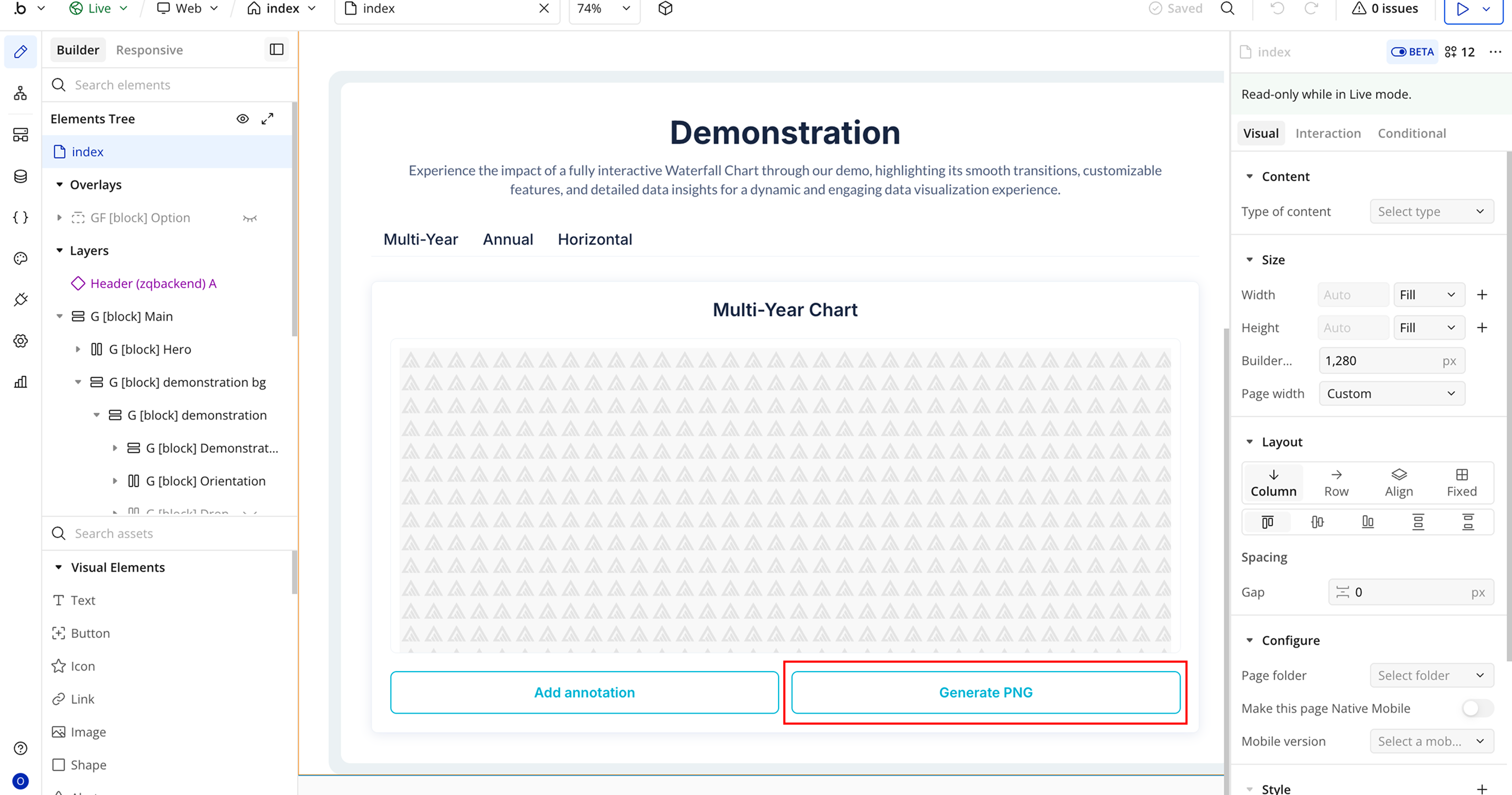
Task: Switch to the Interaction tab
Action: pyautogui.click(x=1328, y=133)
